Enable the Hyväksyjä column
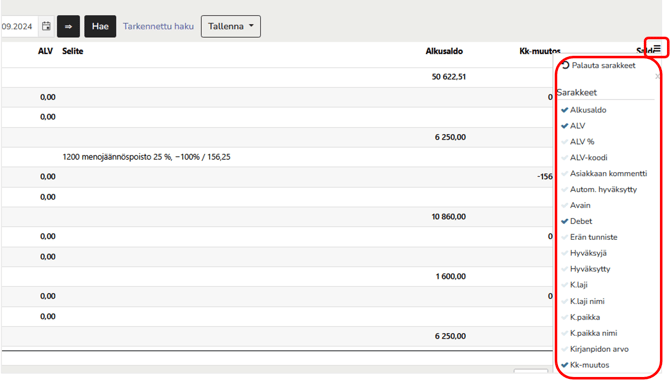The height and width of the screenshot is (381, 670). (x=584, y=253)
